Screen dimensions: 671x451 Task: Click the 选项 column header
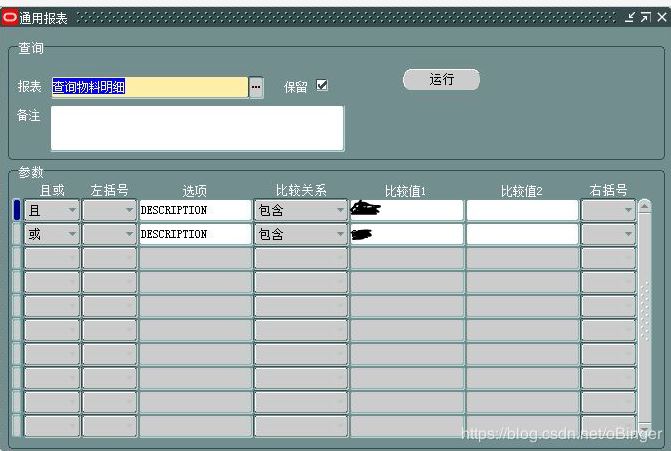click(x=195, y=190)
